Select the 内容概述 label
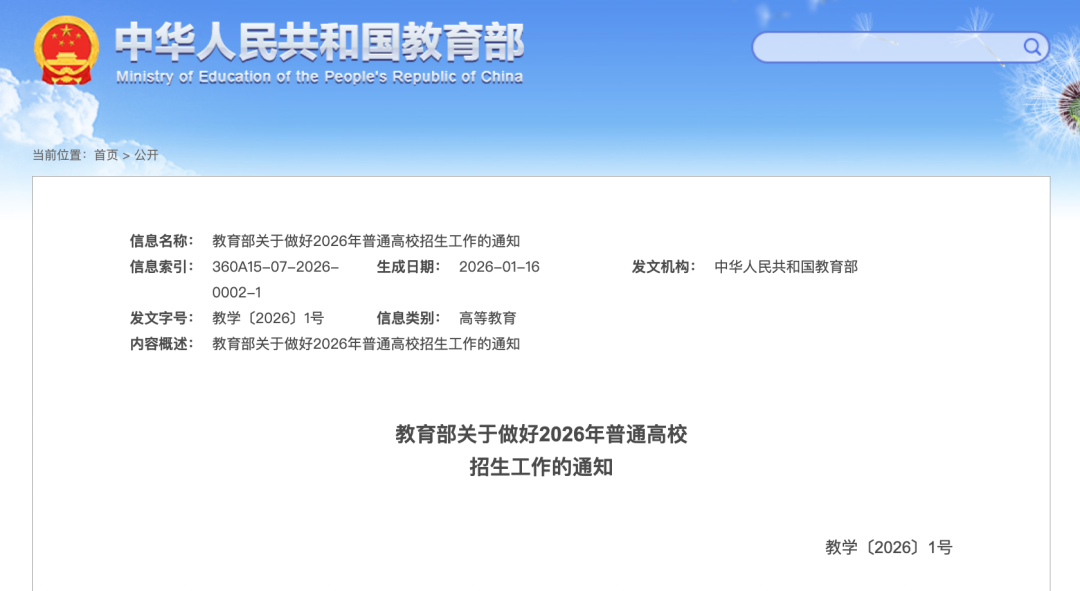This screenshot has width=1080, height=591. click(162, 344)
